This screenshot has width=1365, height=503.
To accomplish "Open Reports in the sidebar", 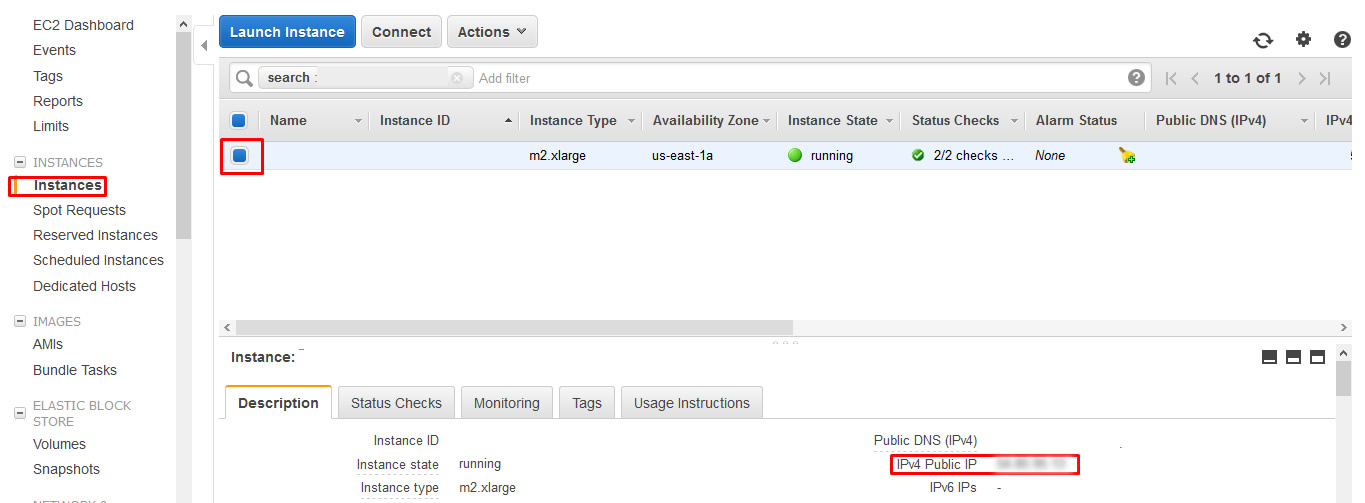I will pyautogui.click(x=58, y=101).
